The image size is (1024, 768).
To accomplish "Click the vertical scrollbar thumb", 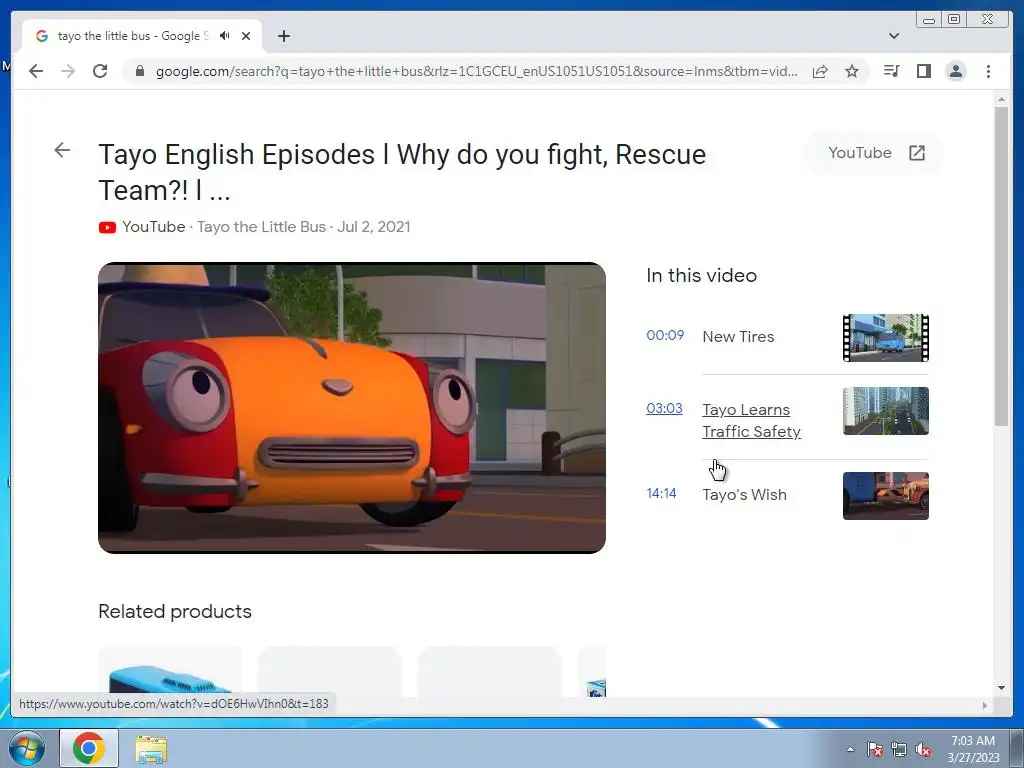I will click(x=1001, y=266).
